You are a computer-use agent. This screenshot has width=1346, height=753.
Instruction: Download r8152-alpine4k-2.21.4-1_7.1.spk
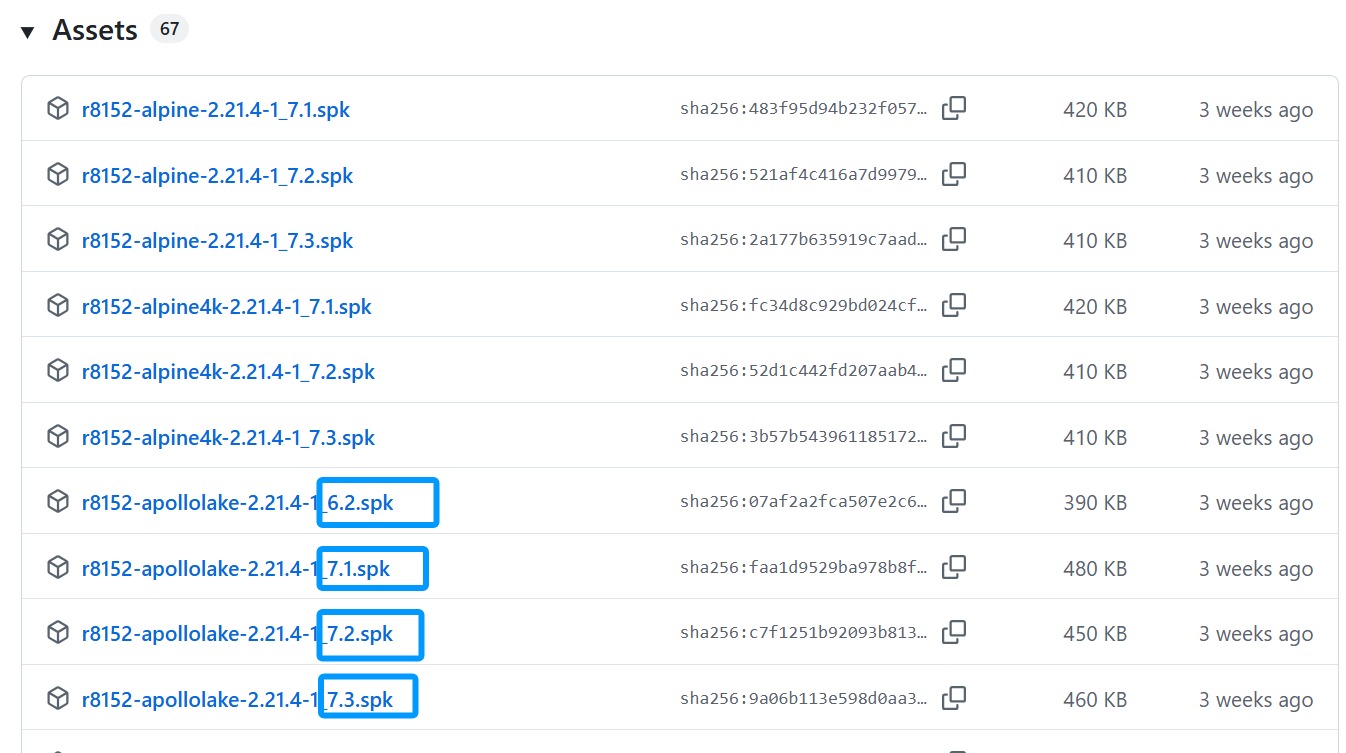226,307
